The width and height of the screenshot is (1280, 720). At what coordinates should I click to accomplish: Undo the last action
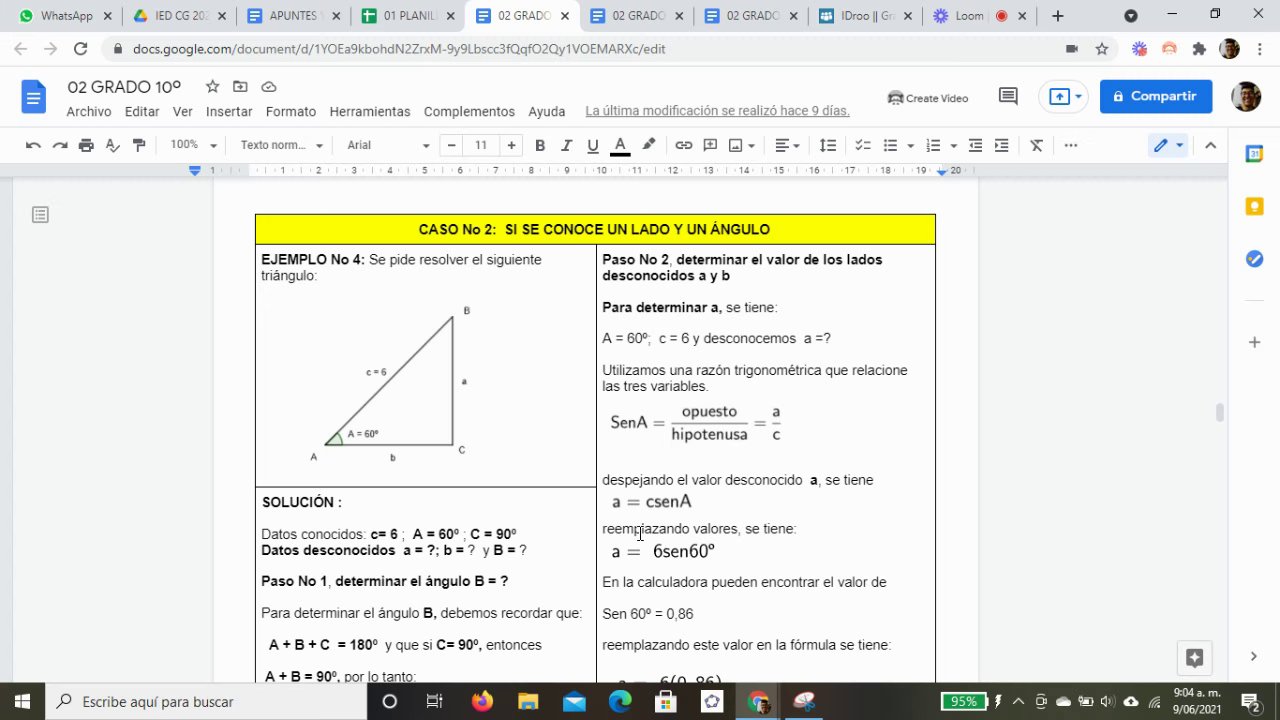coord(33,145)
